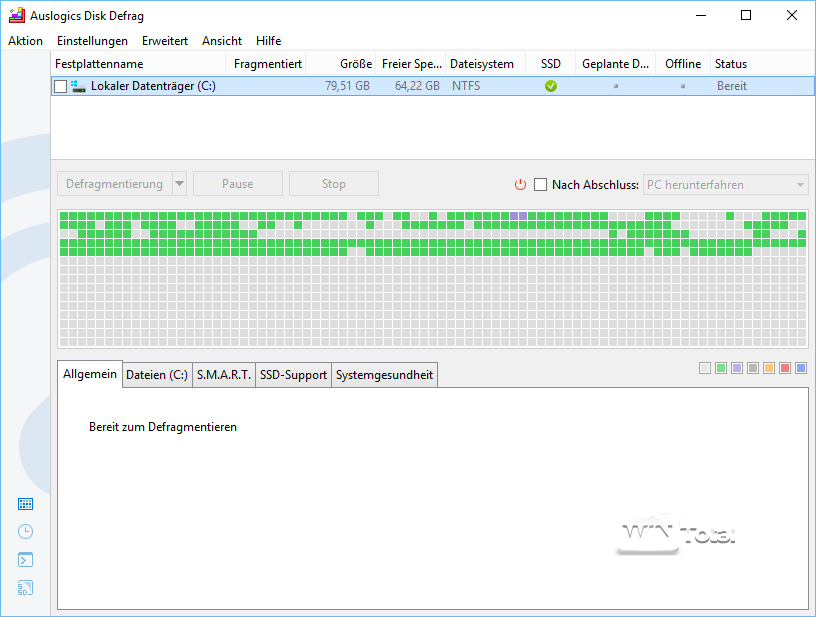816x617 pixels.
Task: Open the cluster map view sidebar icon
Action: [26, 504]
